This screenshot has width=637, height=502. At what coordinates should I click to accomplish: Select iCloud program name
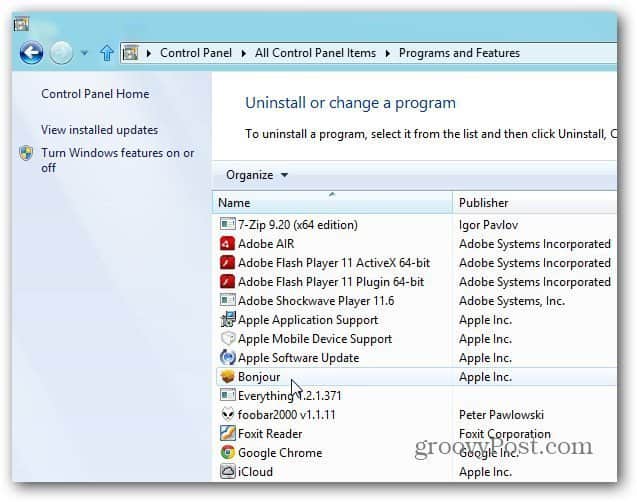pyautogui.click(x=255, y=472)
